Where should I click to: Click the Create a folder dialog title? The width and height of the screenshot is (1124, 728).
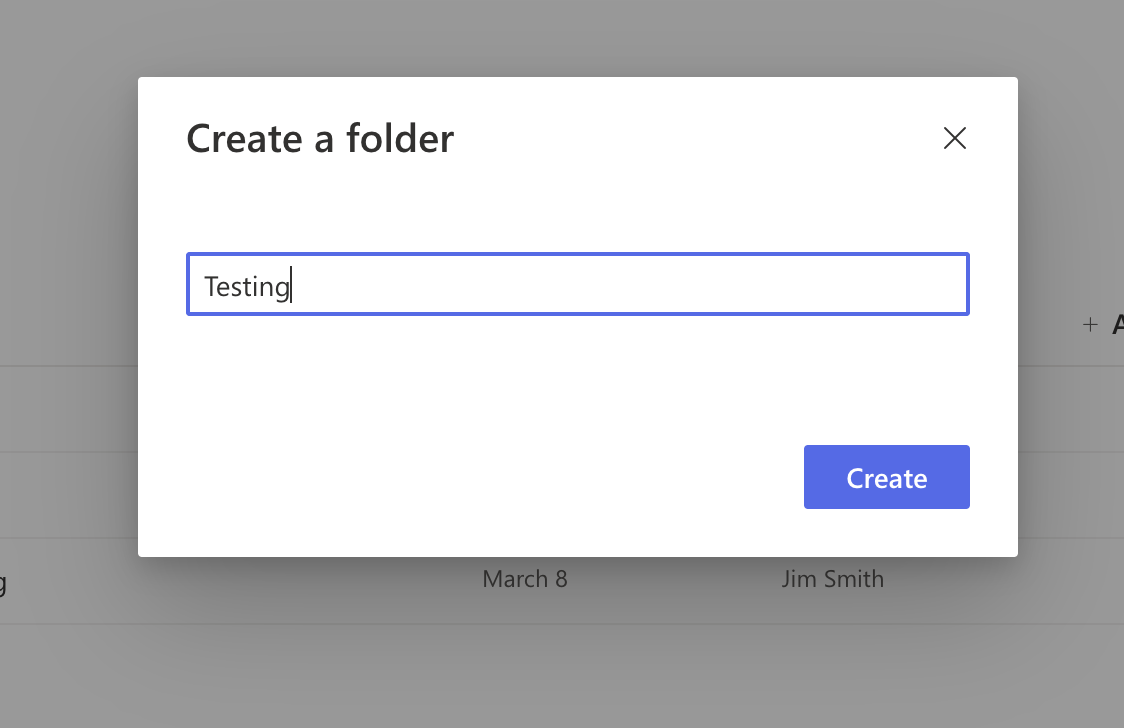coord(319,138)
